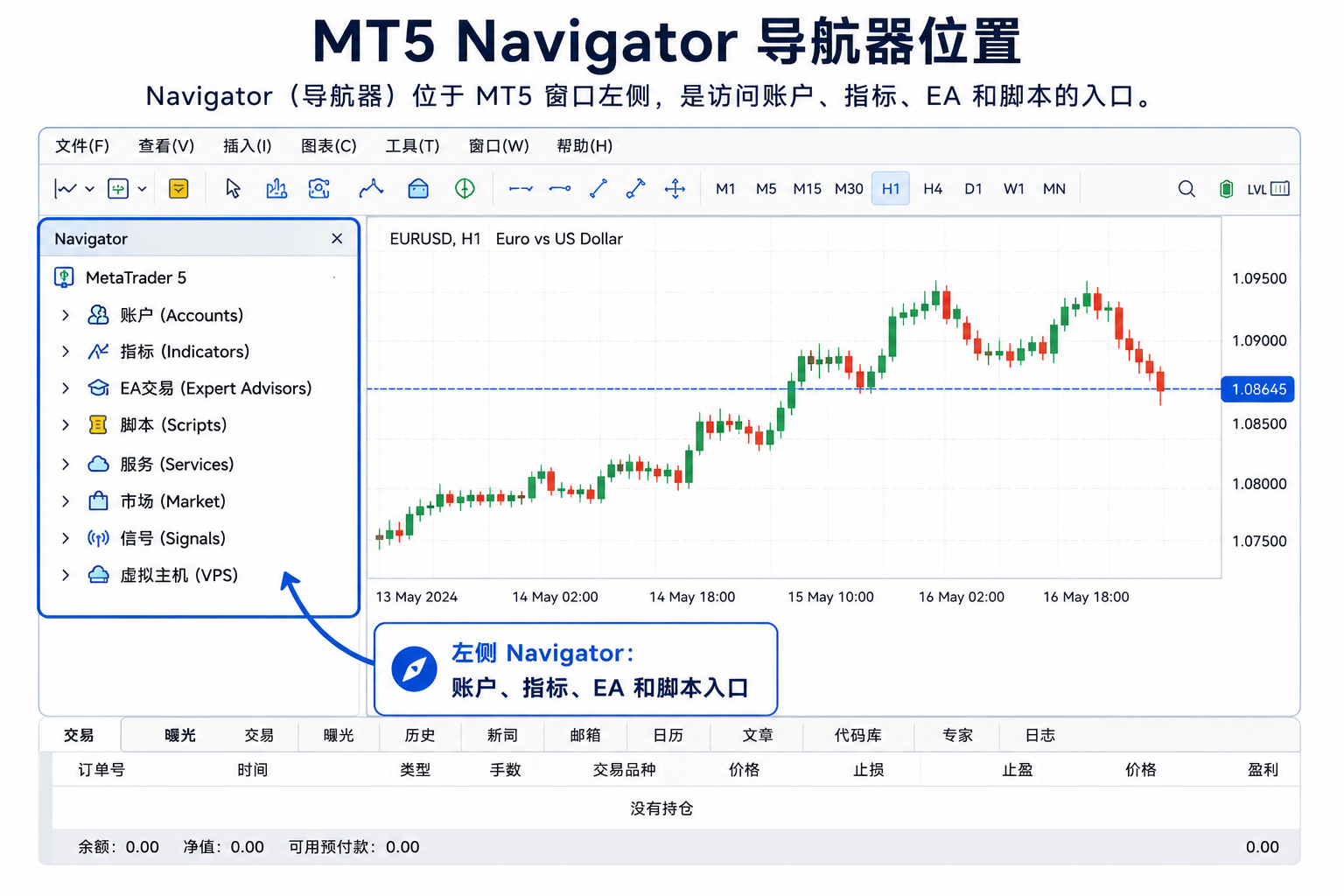Open the 工具(T) menu
This screenshot has height=896, width=1344.
(x=412, y=146)
